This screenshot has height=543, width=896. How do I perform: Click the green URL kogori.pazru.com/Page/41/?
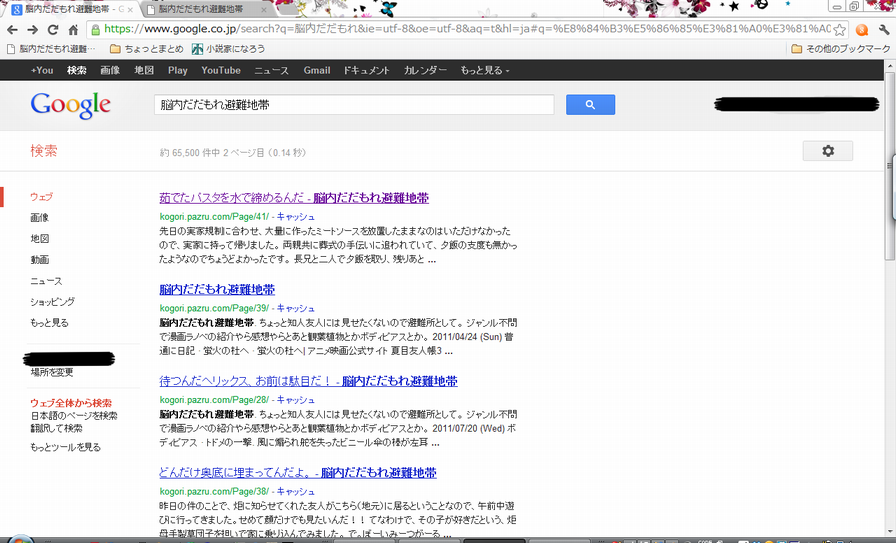[214, 217]
